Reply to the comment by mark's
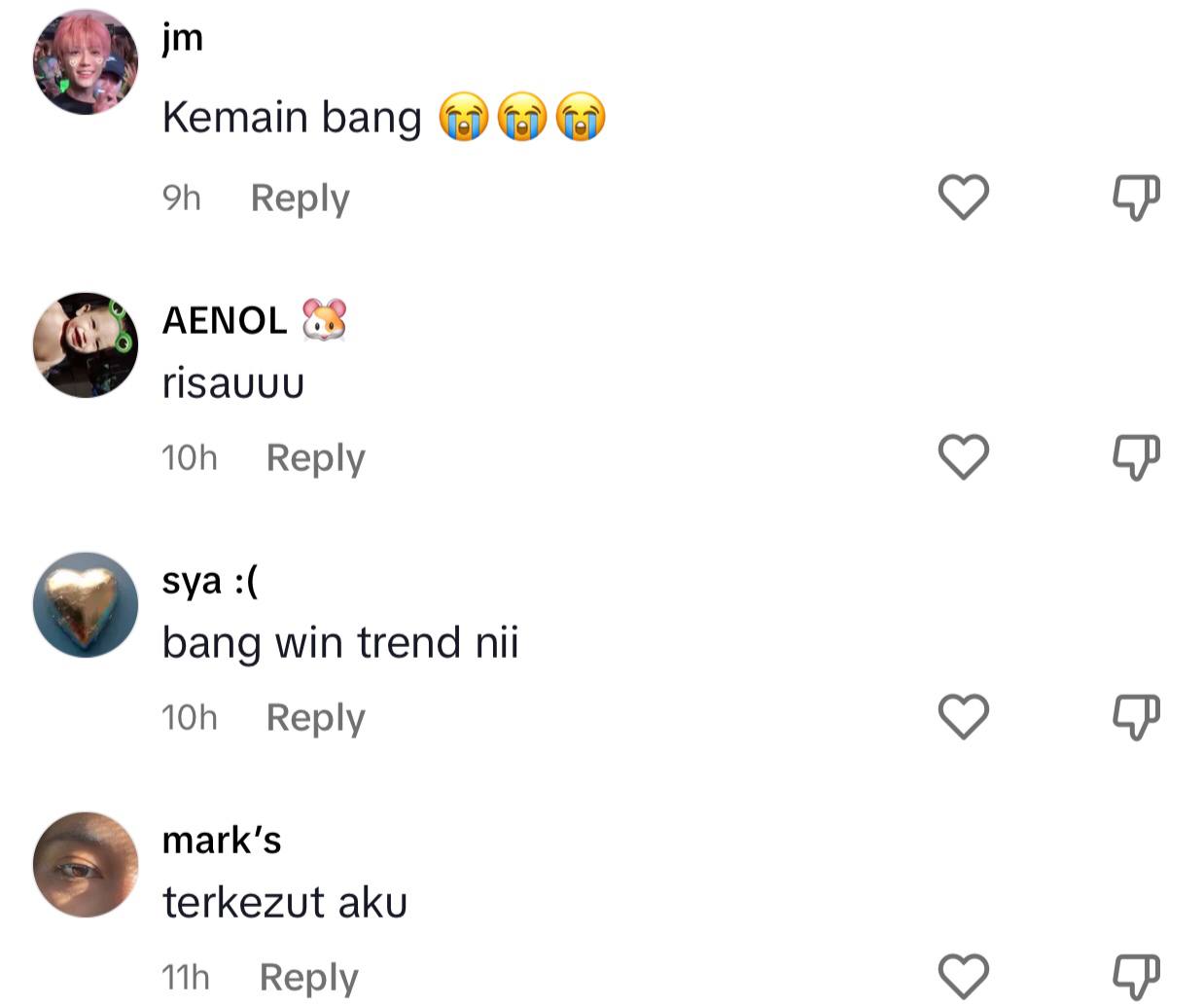The width and height of the screenshot is (1204, 1007). [x=308, y=978]
